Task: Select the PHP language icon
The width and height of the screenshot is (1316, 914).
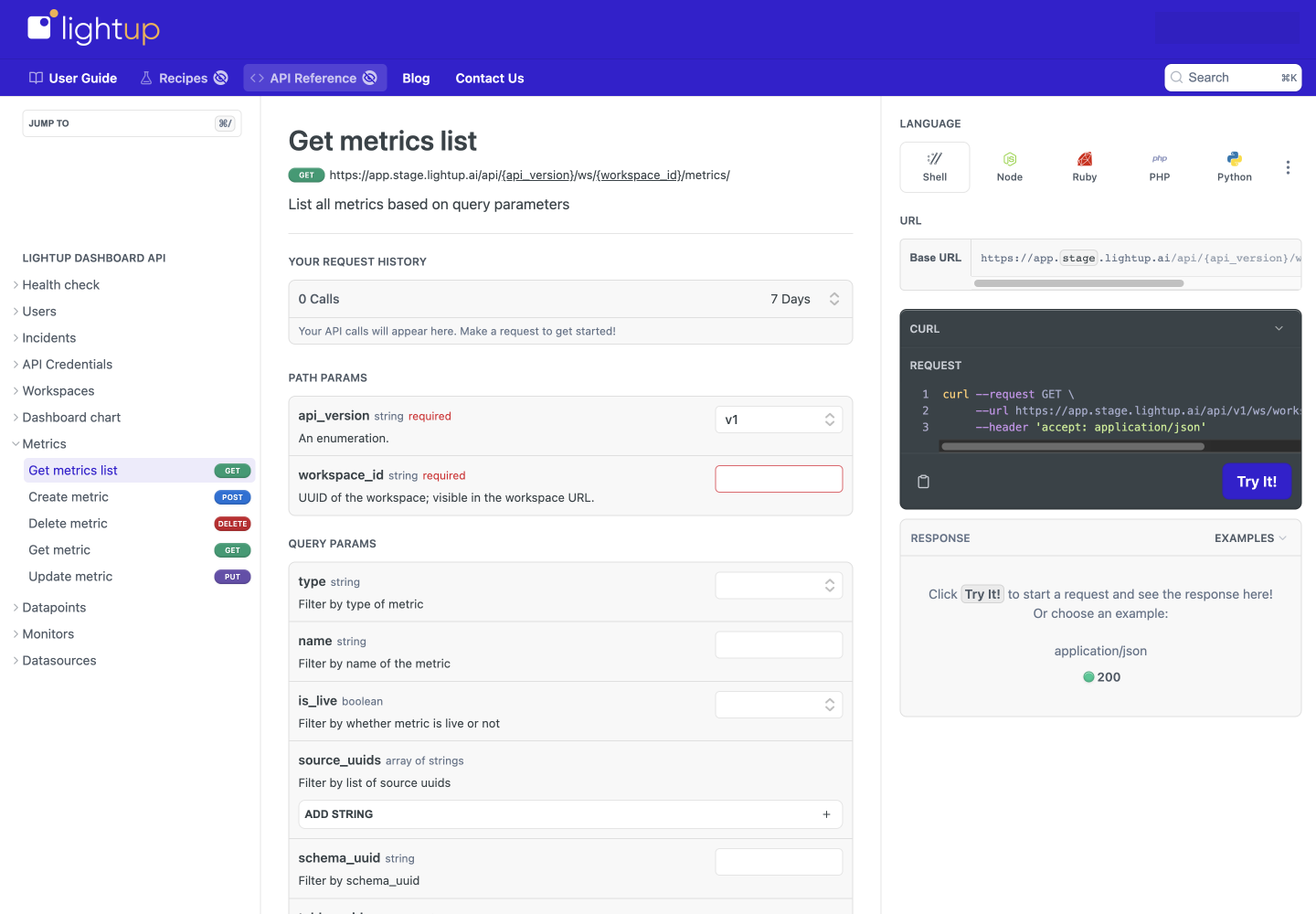Action: click(x=1160, y=158)
